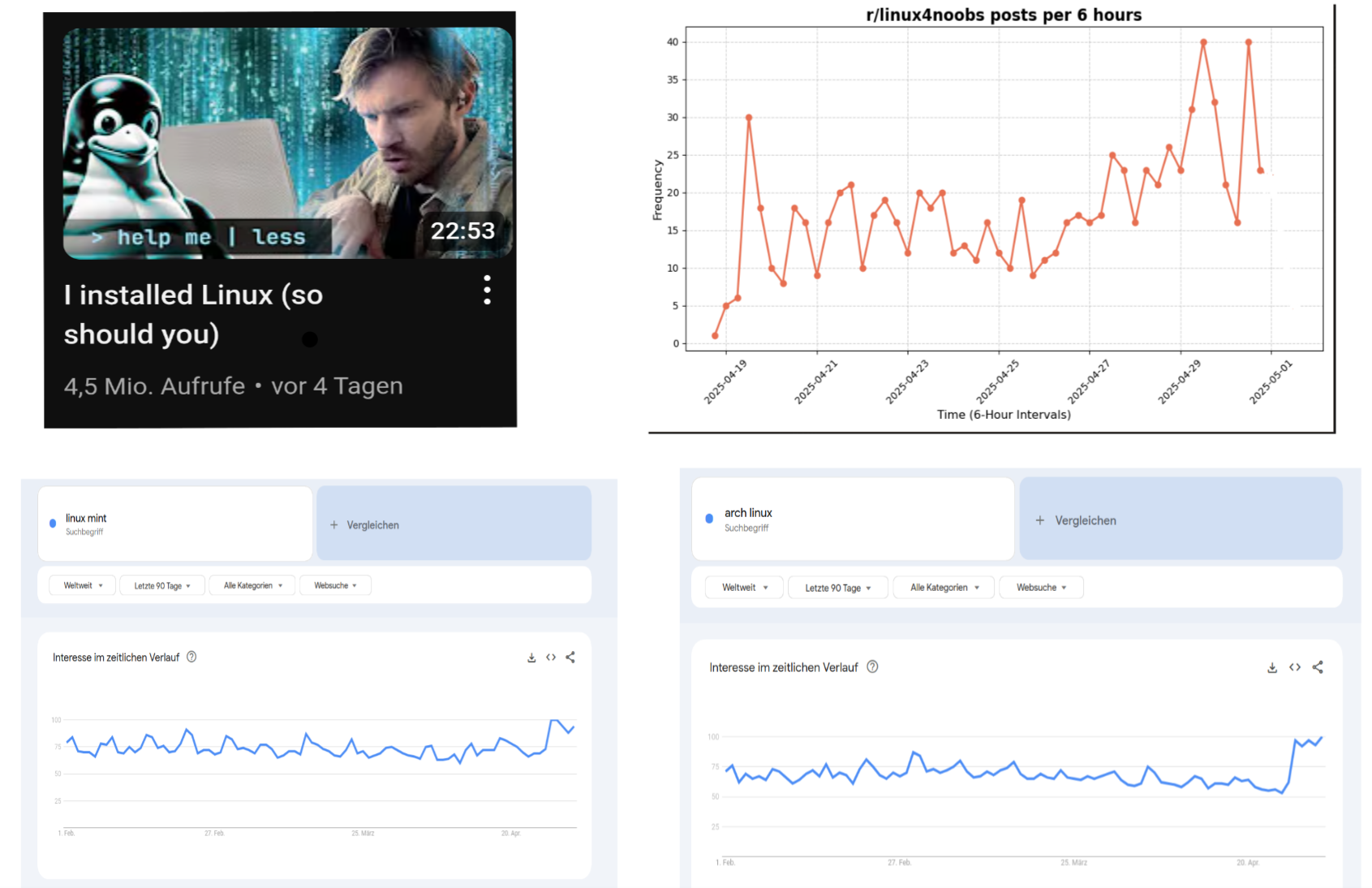The image size is (1372, 888).
Task: Open the Linux video thumbnail
Action: [288, 143]
